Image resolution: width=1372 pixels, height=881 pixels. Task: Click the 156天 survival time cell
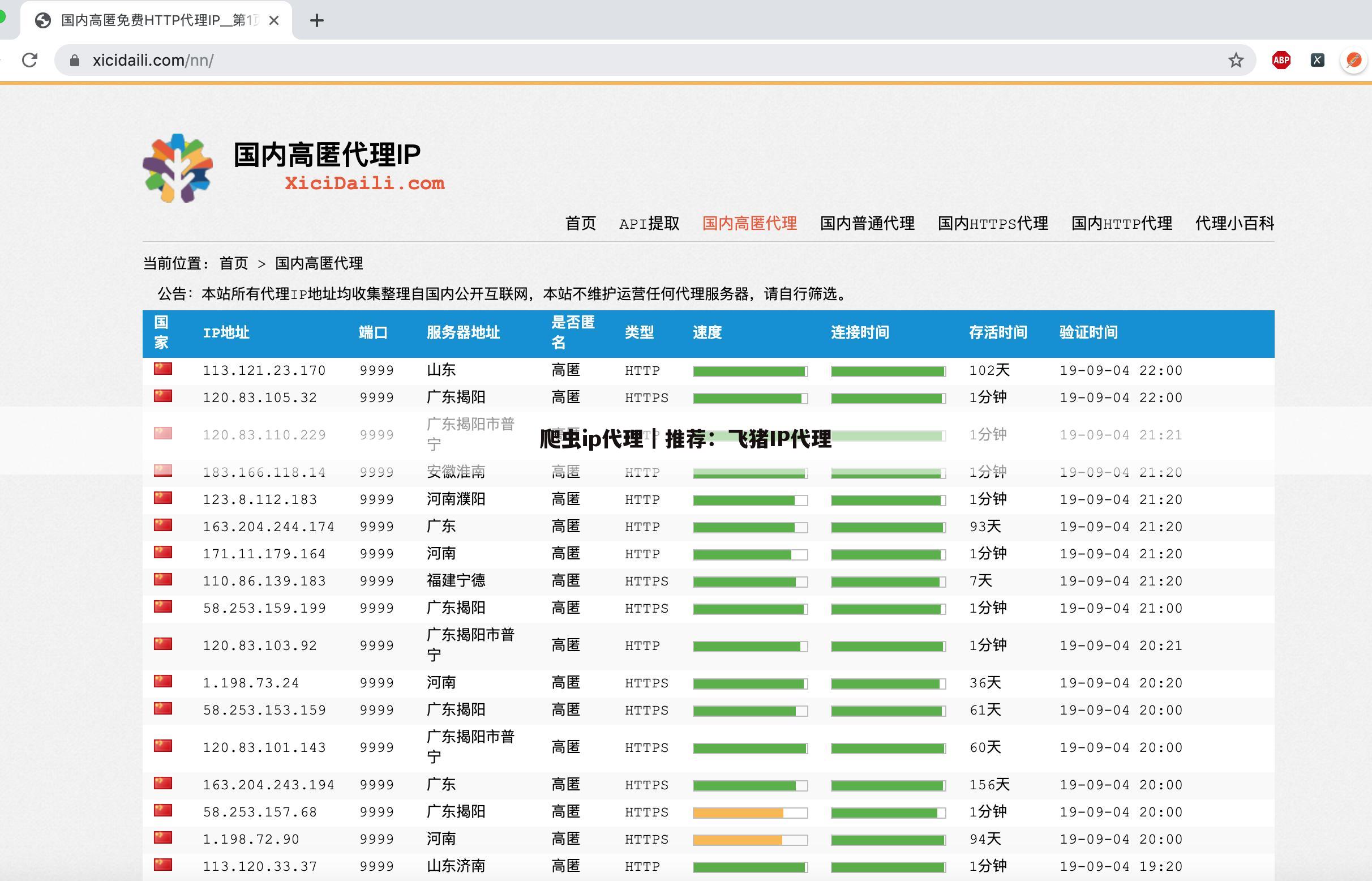(x=989, y=785)
